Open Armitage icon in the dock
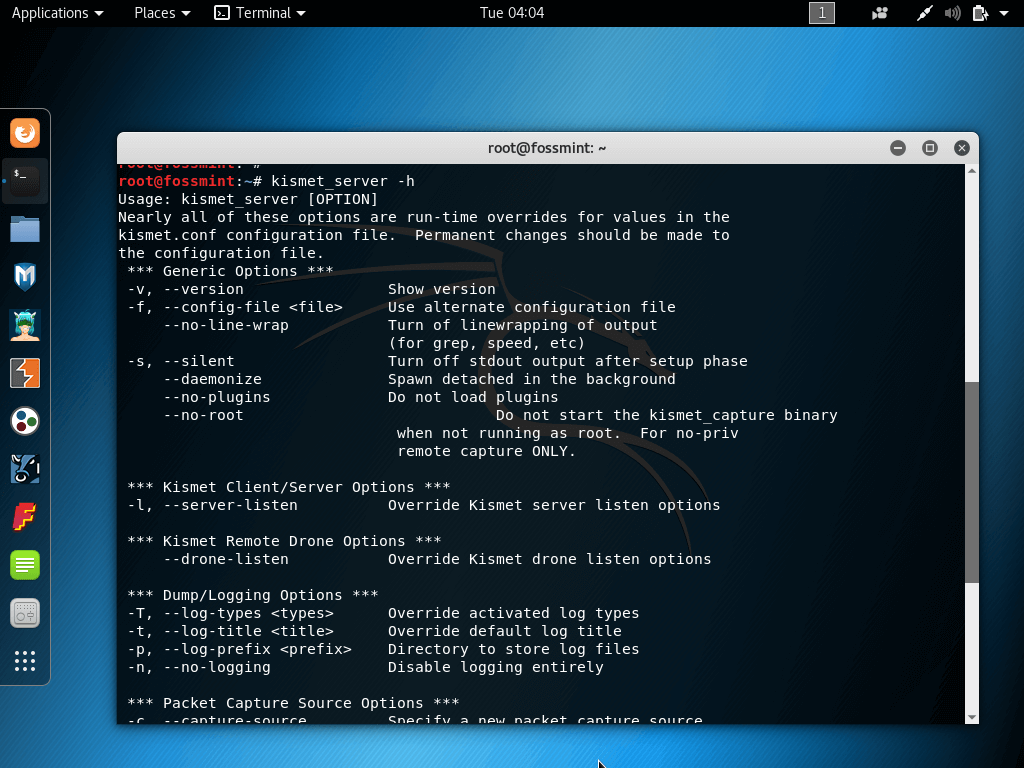Image resolution: width=1024 pixels, height=768 pixels. click(x=25, y=325)
